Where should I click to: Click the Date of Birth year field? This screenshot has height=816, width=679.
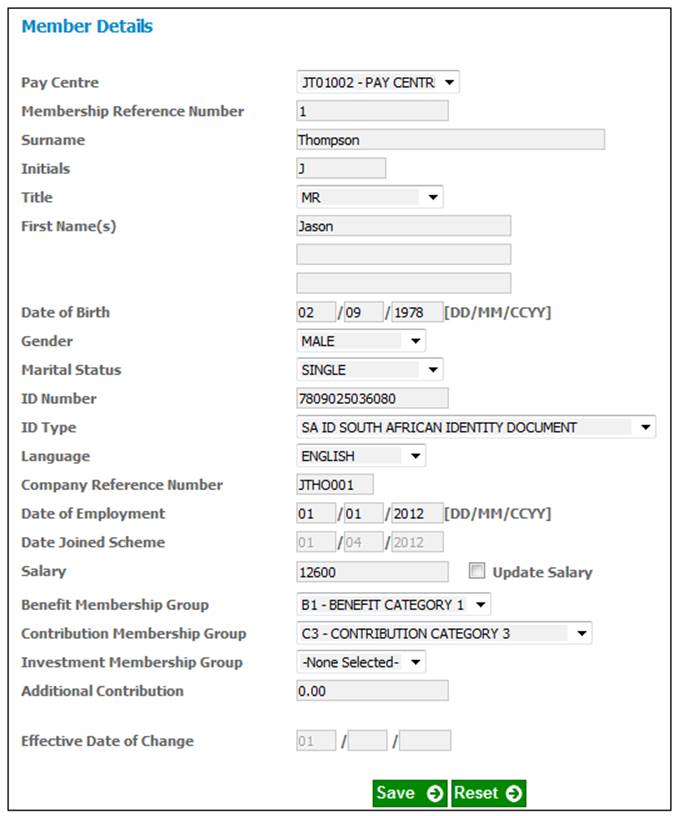click(417, 312)
